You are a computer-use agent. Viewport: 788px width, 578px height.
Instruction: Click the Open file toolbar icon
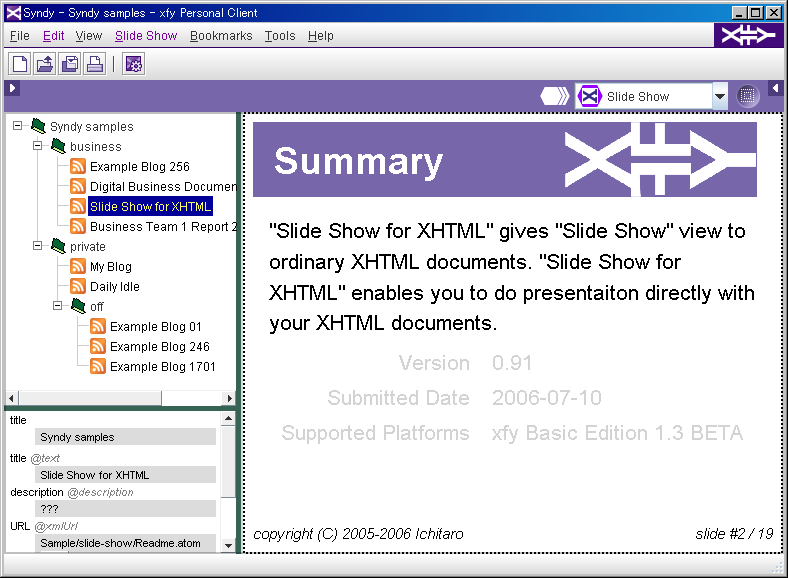45,64
